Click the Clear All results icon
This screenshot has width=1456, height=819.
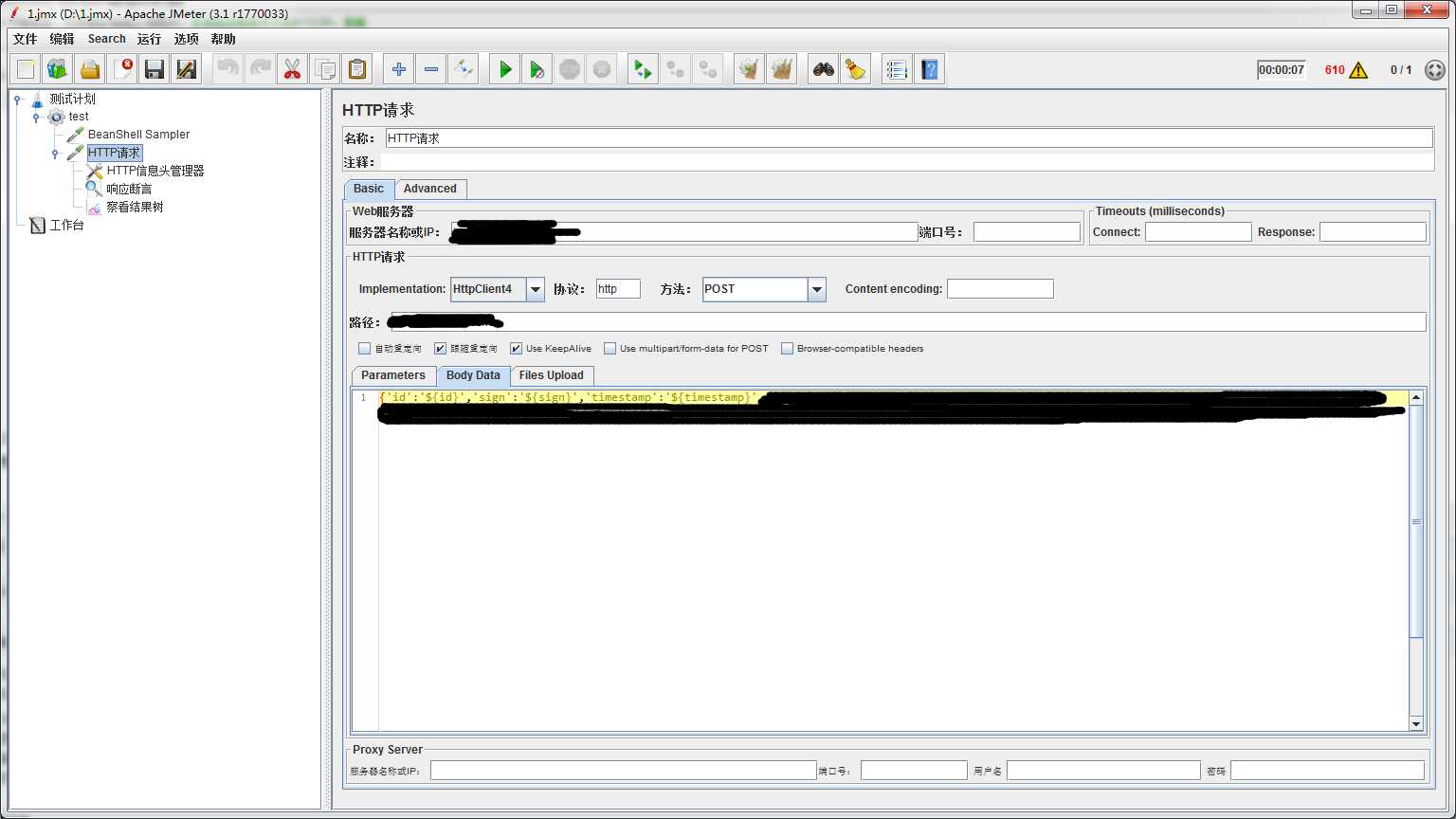coord(782,69)
